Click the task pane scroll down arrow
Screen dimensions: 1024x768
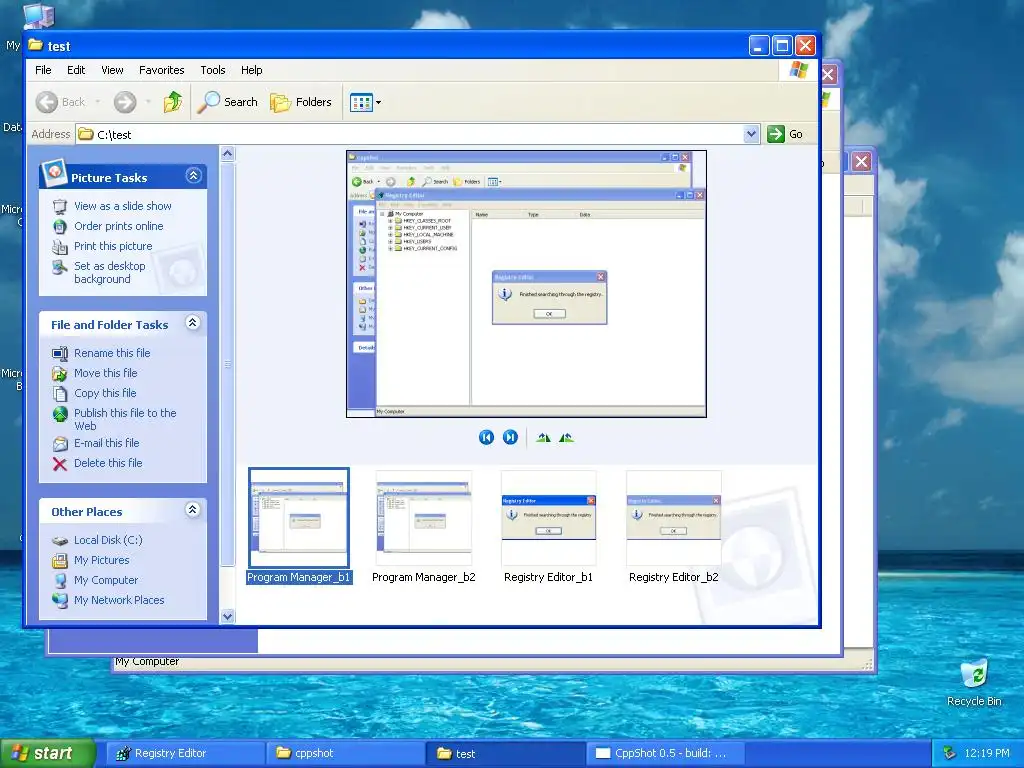click(227, 616)
